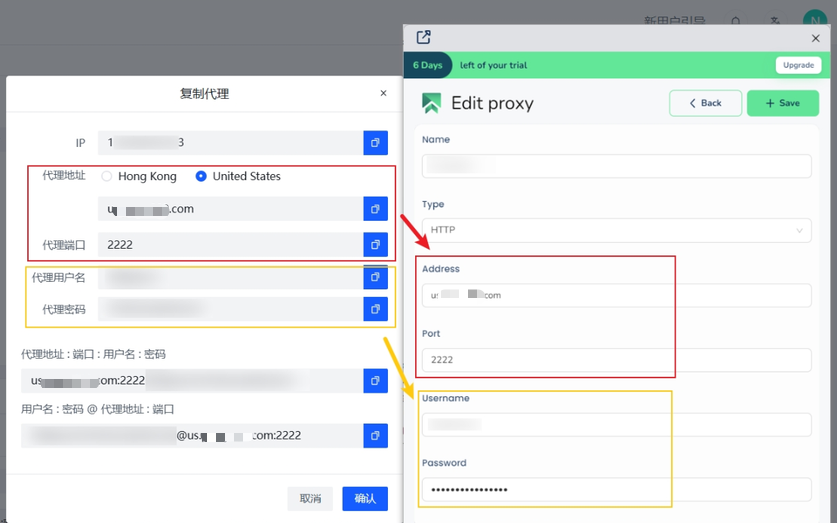Viewport: 837px width, 523px height.
Task: Select the Hong Kong radio option
Action: pos(107,176)
